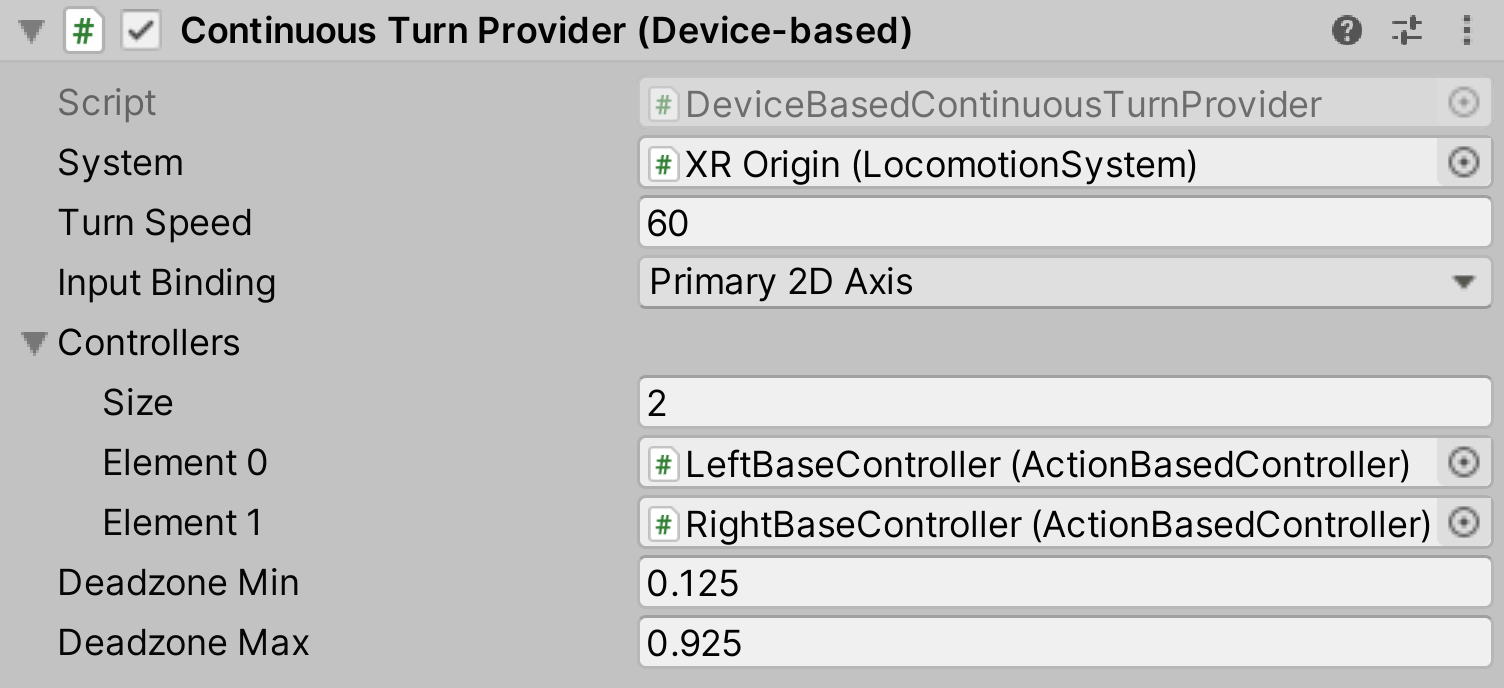Viewport: 1504px width, 688px height.
Task: Open the component's kebab options menu
Action: pyautogui.click(x=1465, y=31)
